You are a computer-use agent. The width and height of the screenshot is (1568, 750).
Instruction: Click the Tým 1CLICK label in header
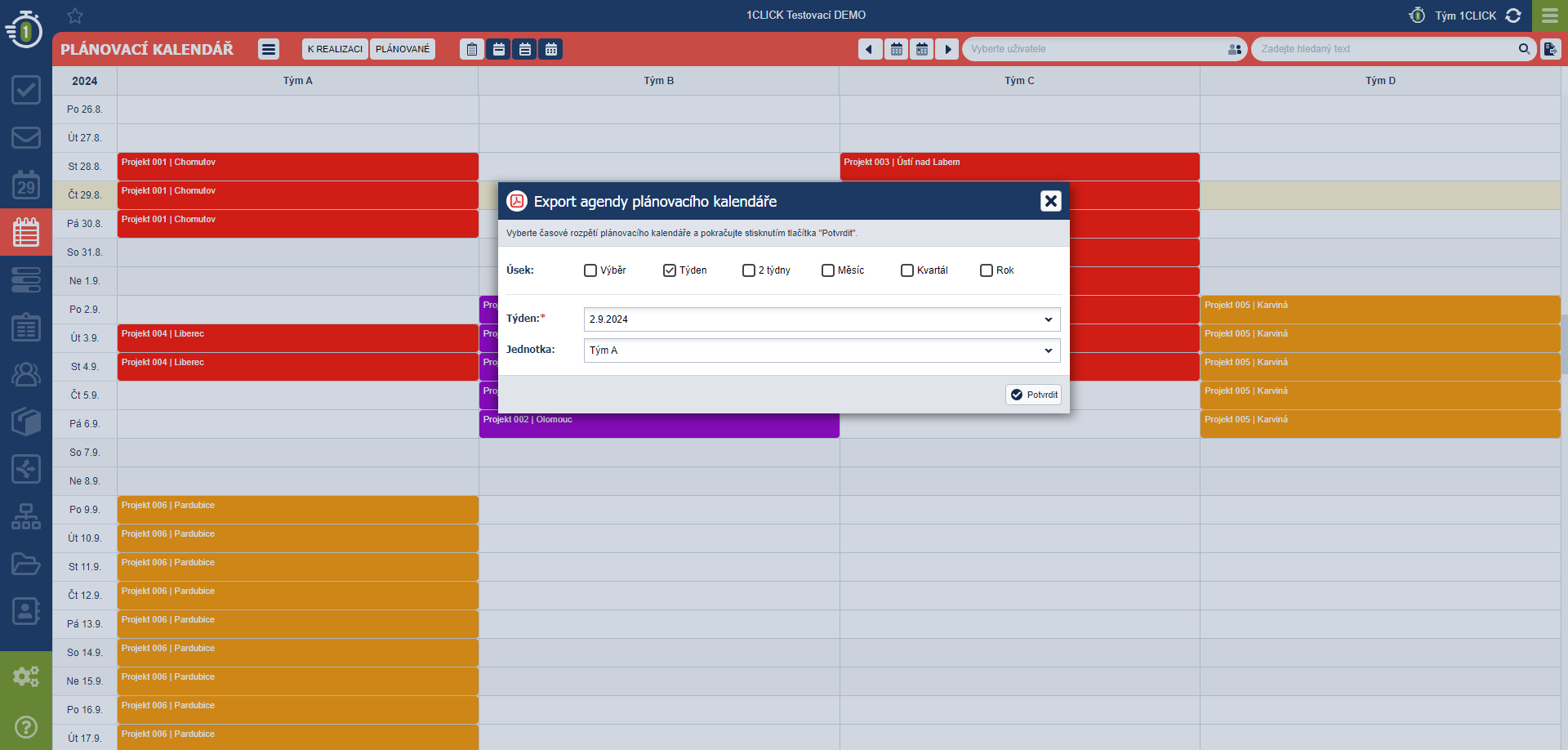point(1466,16)
